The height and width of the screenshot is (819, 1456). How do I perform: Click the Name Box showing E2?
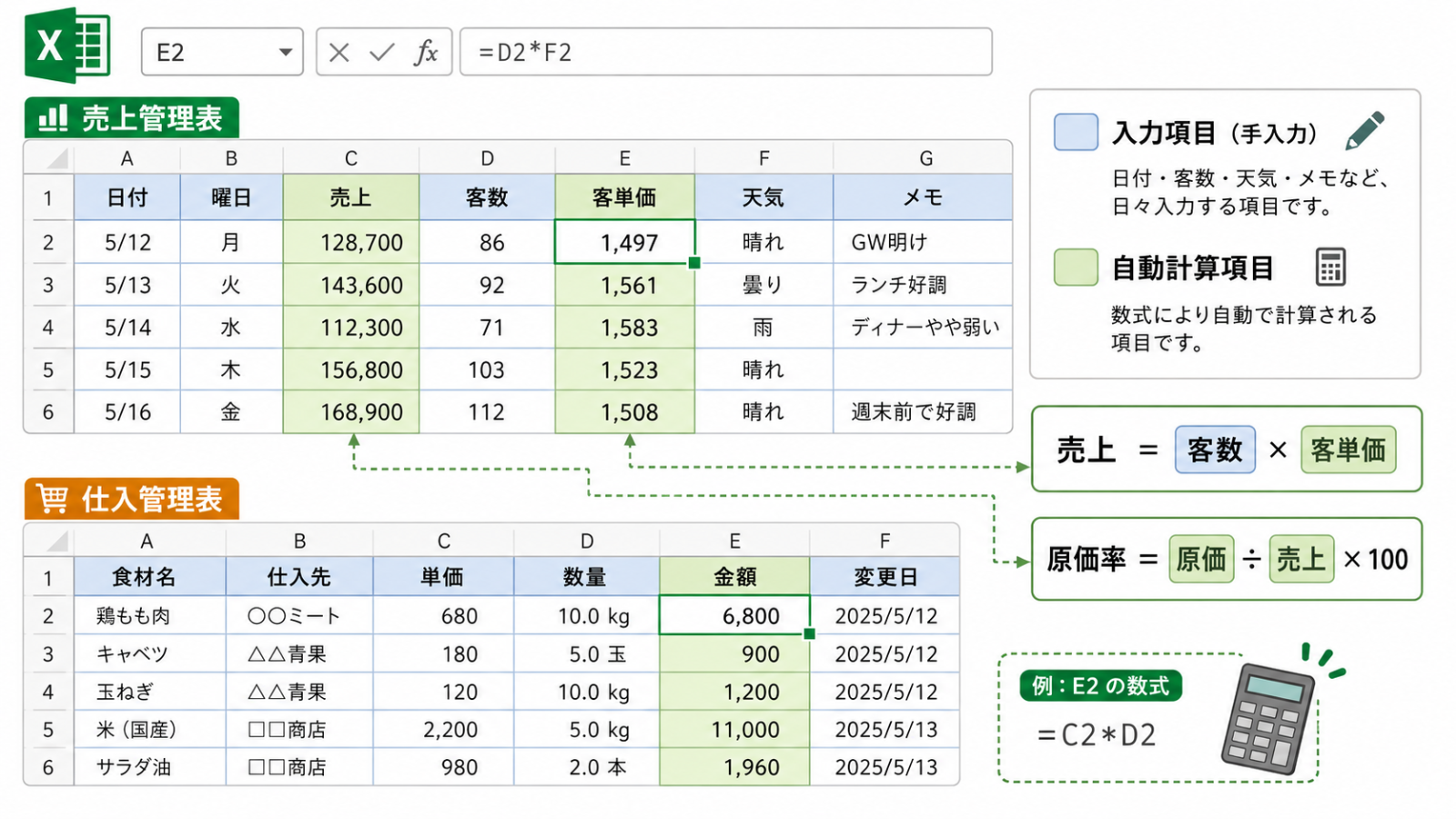coord(223,52)
